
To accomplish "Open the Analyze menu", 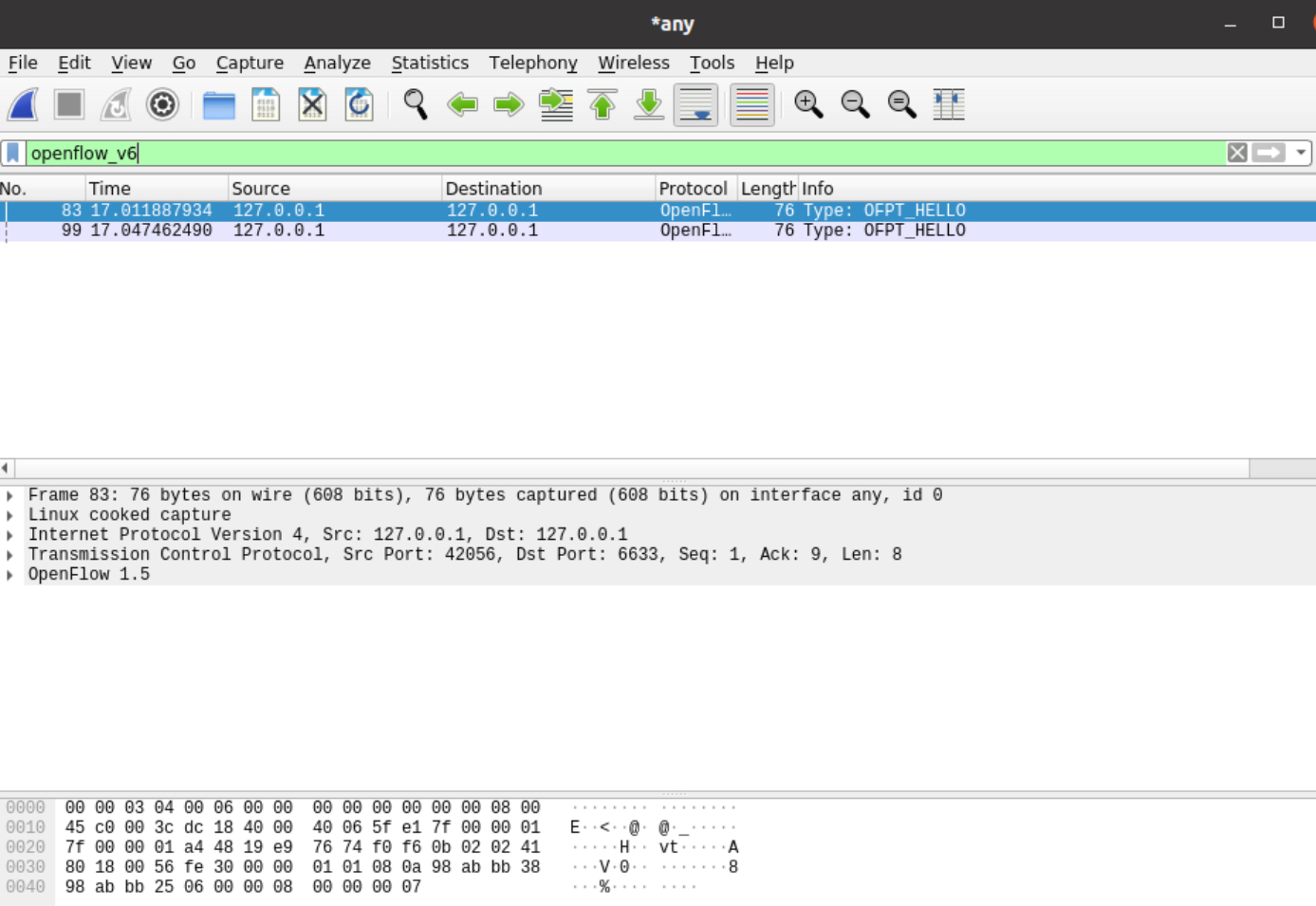I will tap(337, 63).
